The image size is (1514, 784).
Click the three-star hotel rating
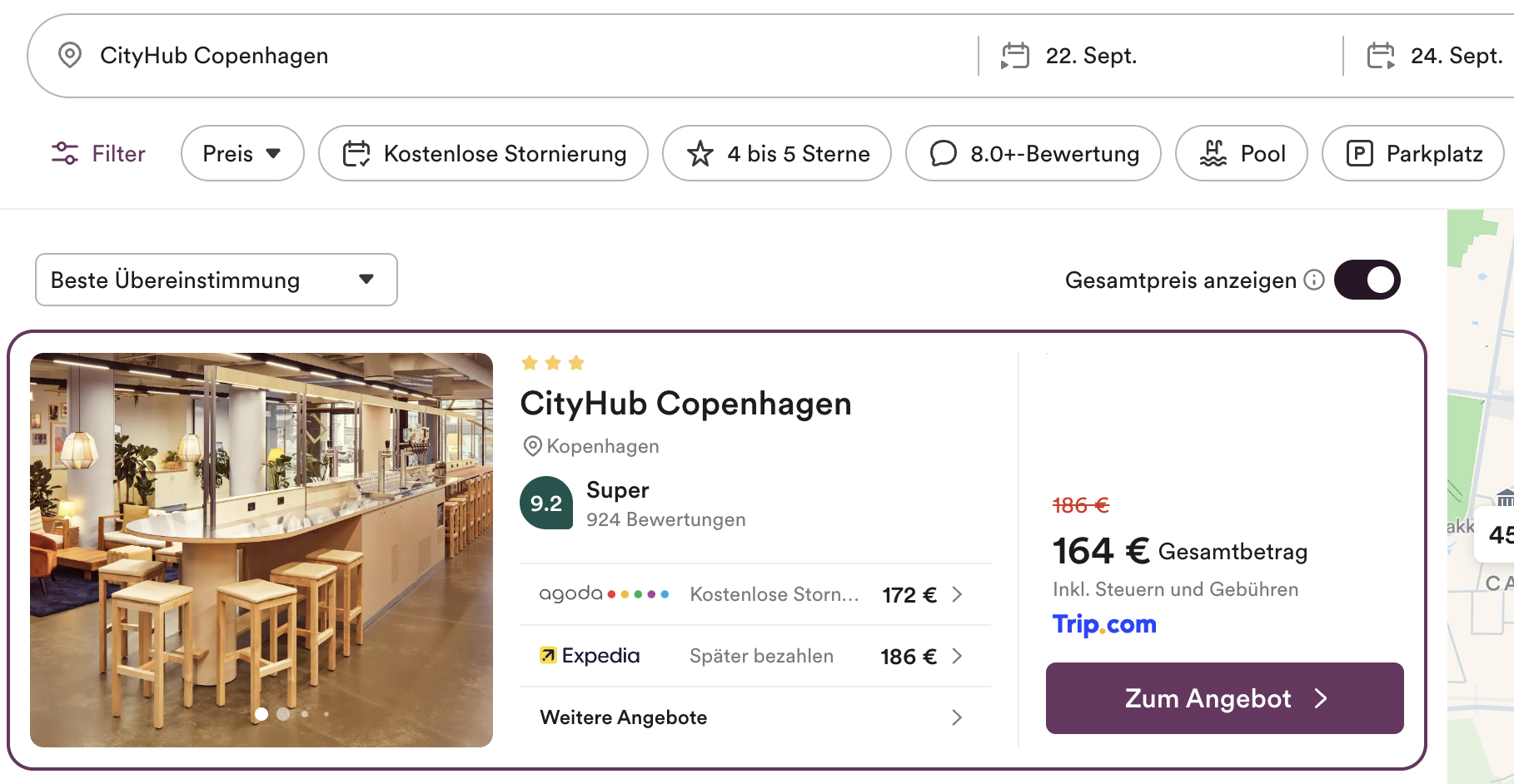pyautogui.click(x=553, y=363)
